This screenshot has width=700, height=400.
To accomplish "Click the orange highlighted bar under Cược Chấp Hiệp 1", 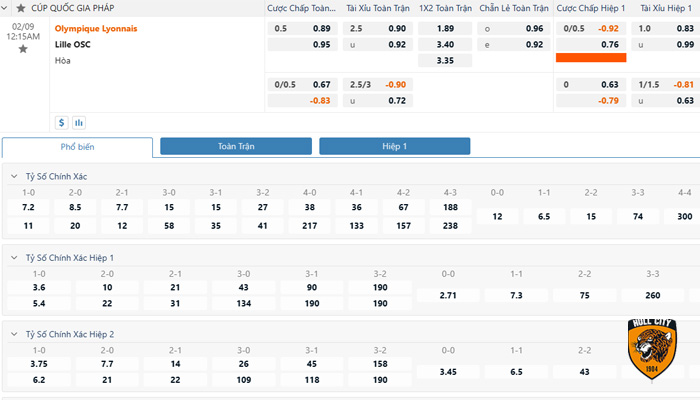I will pyautogui.click(x=591, y=58).
